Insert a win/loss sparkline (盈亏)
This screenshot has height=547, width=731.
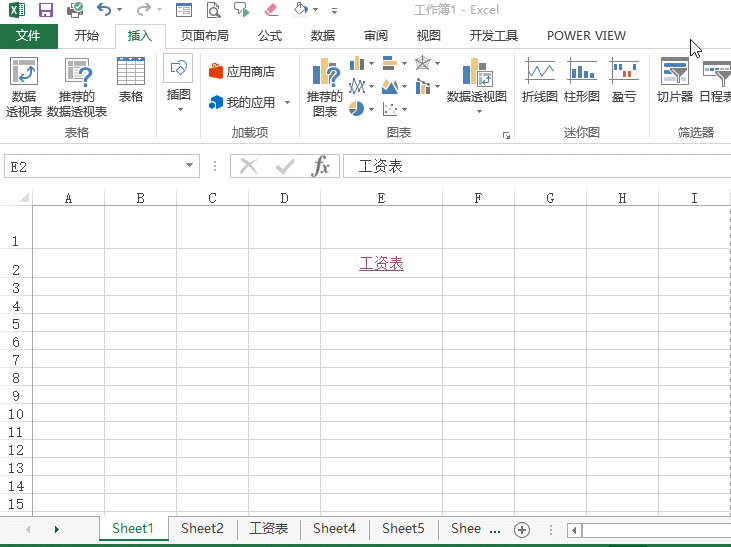tap(624, 80)
